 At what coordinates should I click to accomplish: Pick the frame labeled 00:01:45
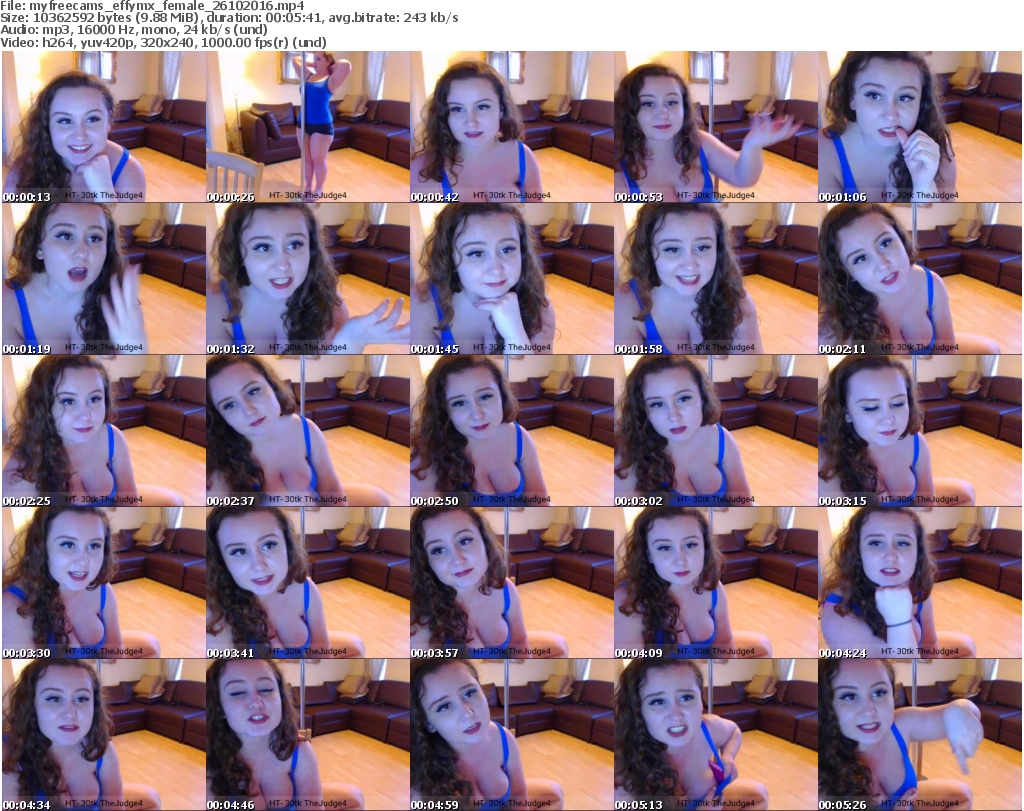(x=512, y=279)
